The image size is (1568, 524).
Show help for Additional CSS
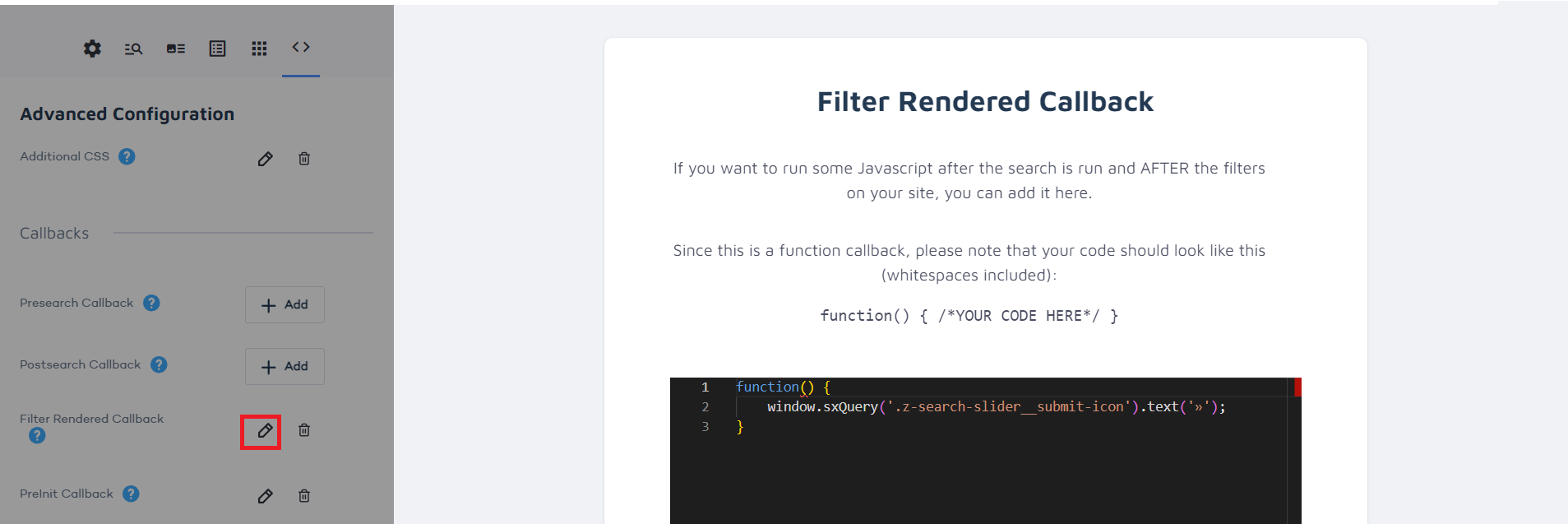[x=127, y=156]
